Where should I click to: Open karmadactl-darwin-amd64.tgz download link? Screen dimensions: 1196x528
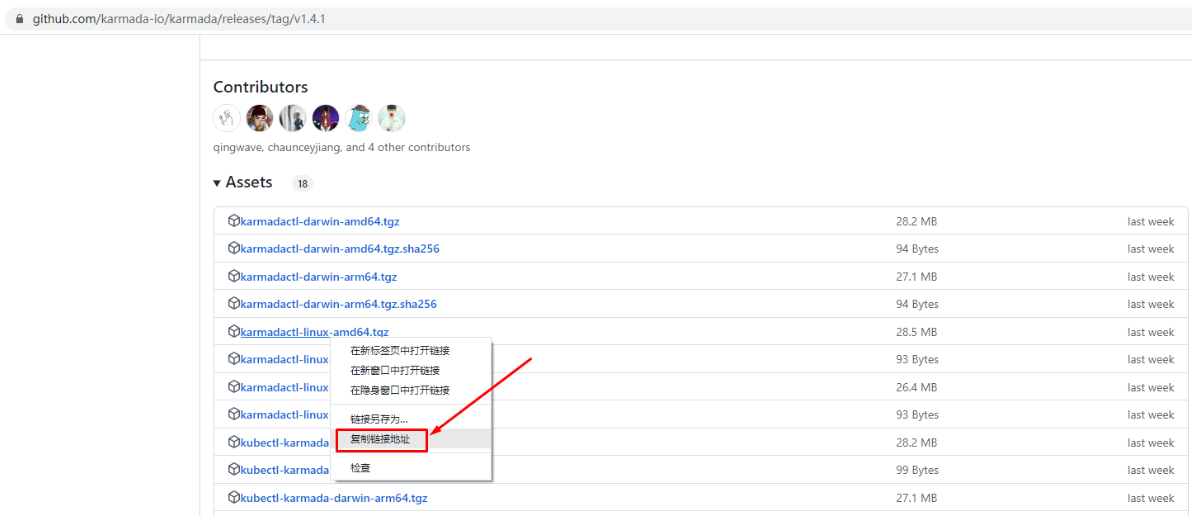[320, 222]
